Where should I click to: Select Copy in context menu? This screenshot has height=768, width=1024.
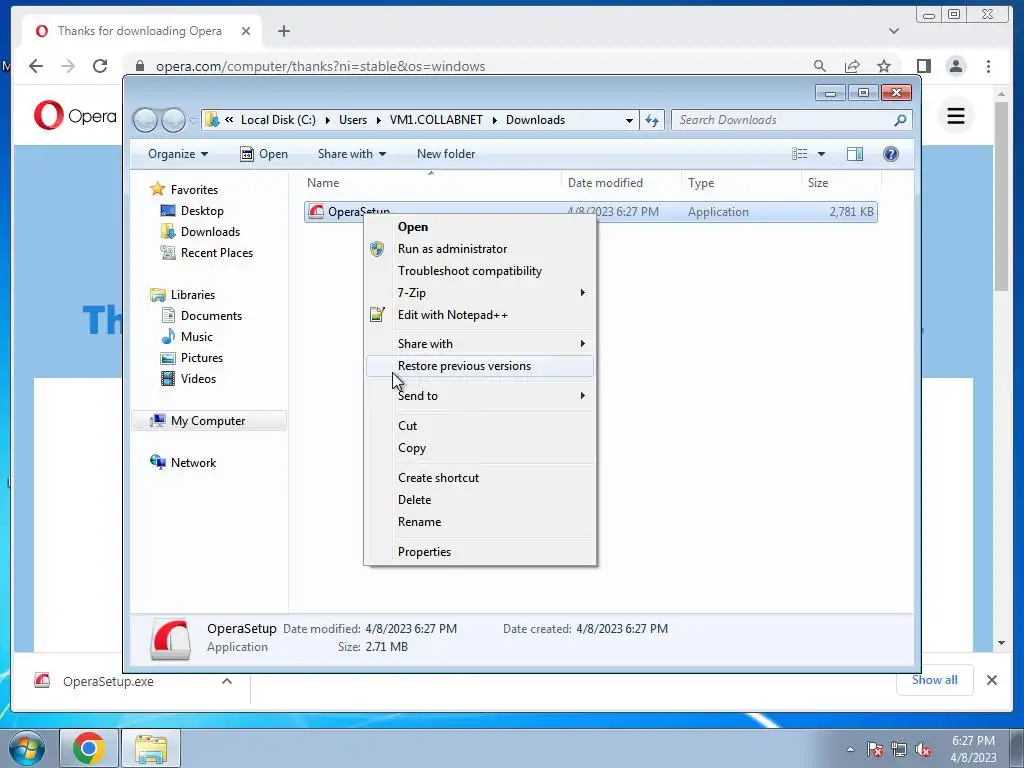[x=480, y=448]
